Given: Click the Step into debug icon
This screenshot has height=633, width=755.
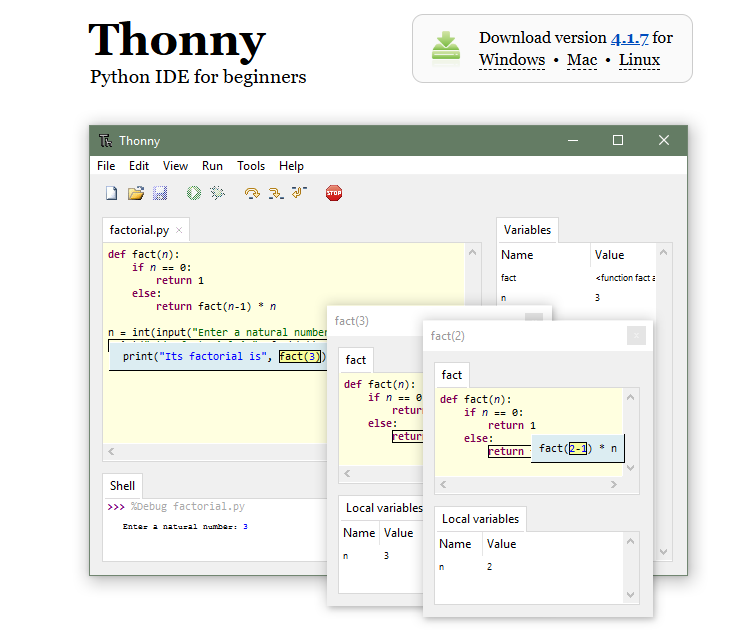Looking at the screenshot, I should pos(275,193).
